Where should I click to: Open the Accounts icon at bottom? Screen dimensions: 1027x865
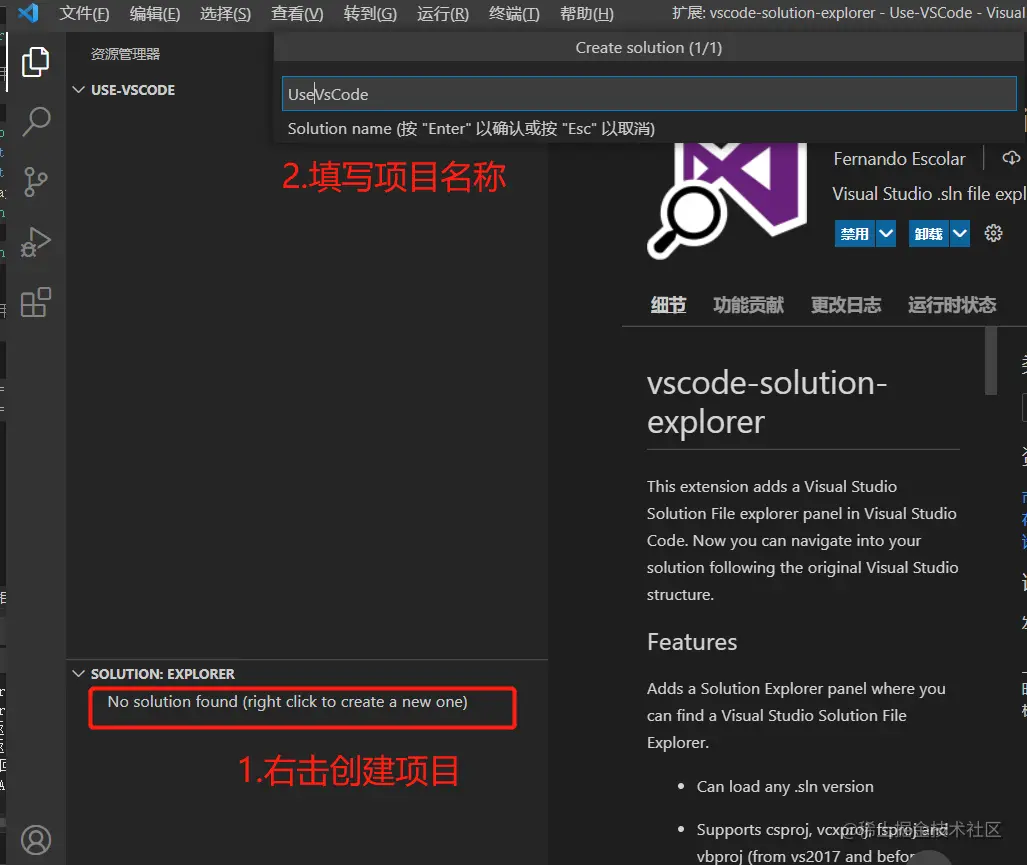[35, 839]
